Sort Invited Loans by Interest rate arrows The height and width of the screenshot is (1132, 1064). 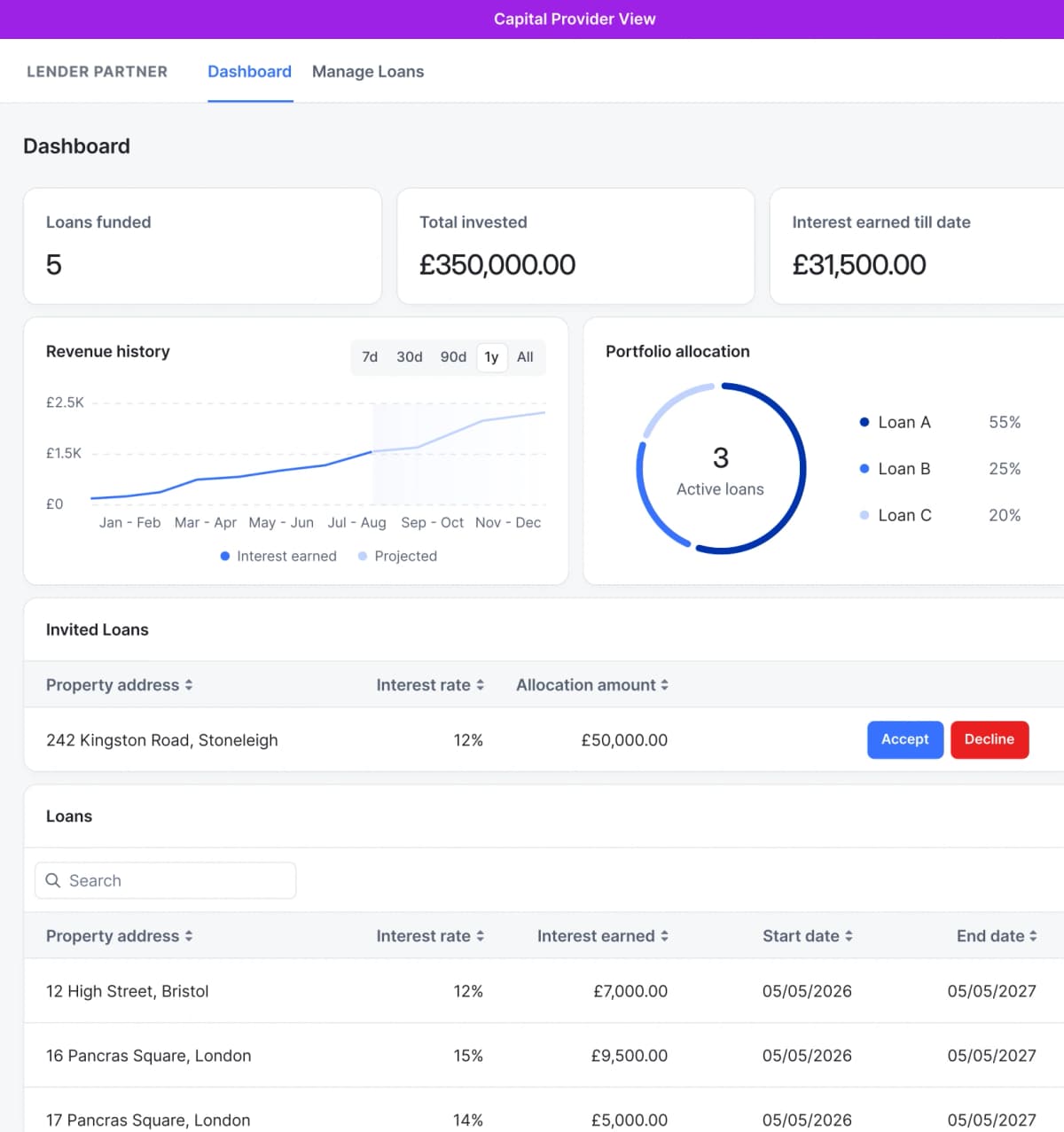tap(480, 685)
